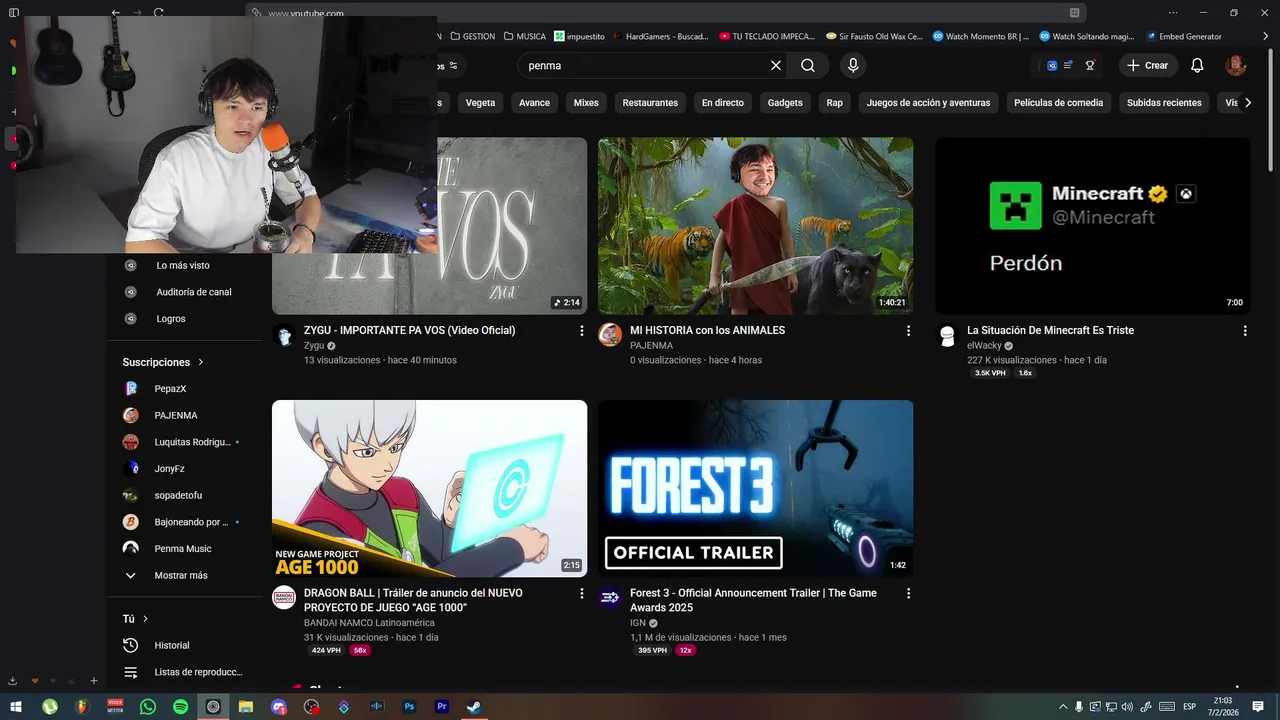Show hidden system tray icons
Image resolution: width=1280 pixels, height=720 pixels.
coord(1063,707)
